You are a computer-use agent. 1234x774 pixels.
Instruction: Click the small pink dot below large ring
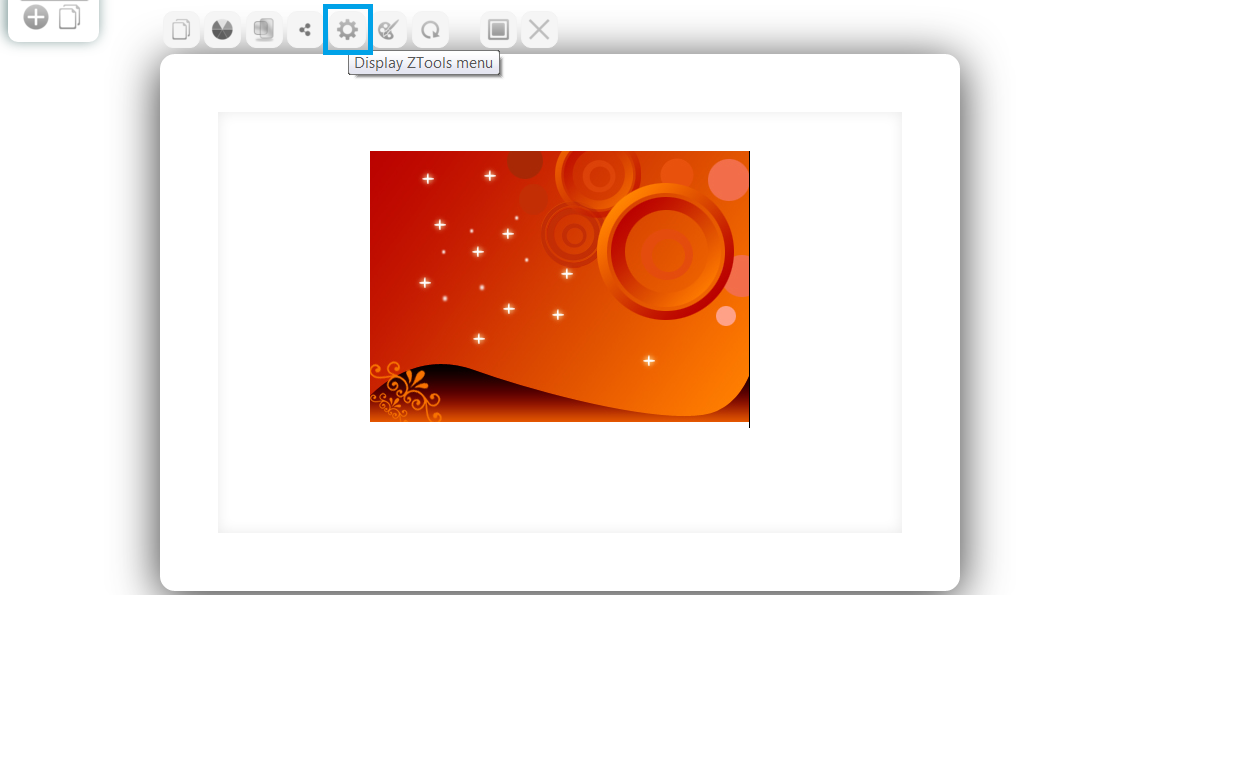point(726,316)
